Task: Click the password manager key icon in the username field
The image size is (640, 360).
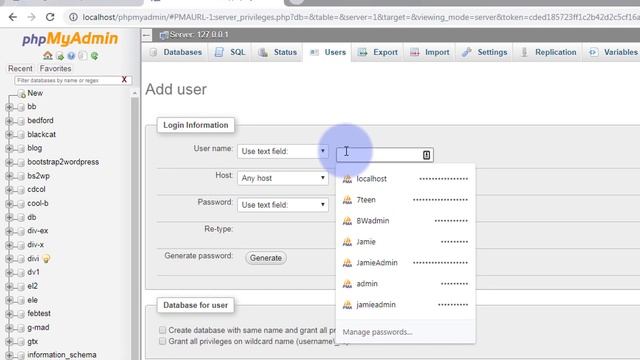Action: pos(426,155)
